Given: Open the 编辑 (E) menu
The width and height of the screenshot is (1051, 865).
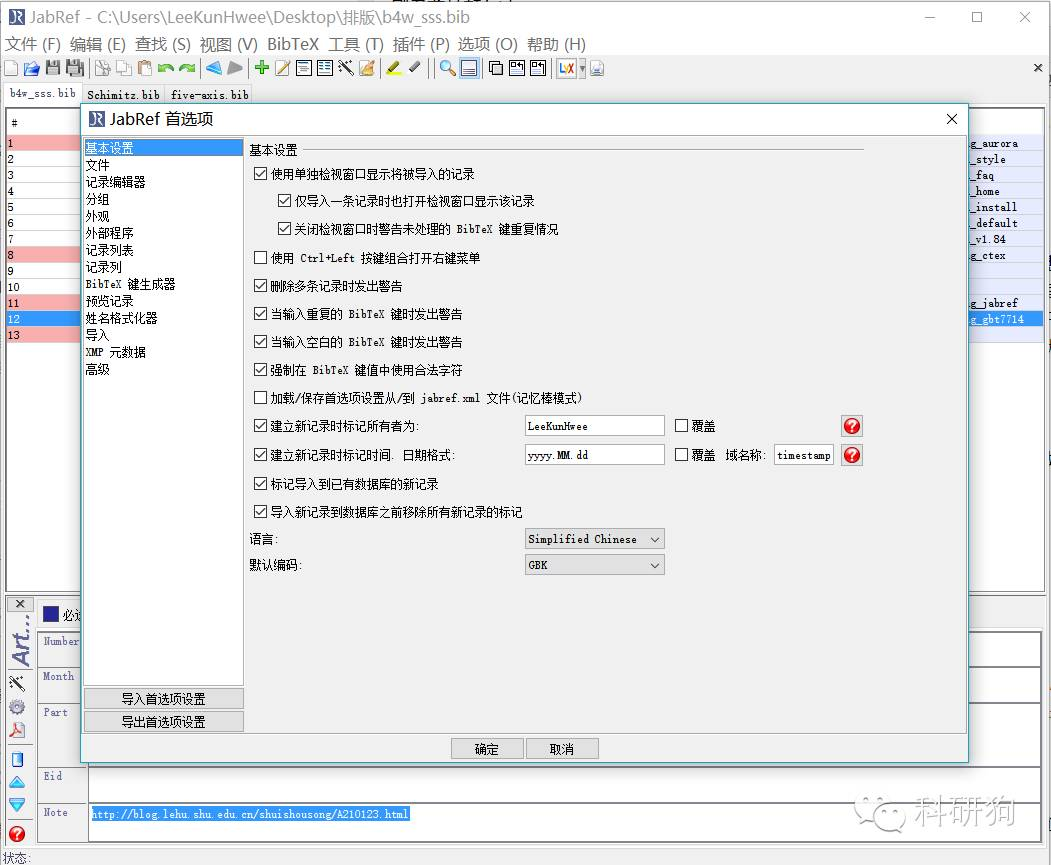Looking at the screenshot, I should pos(98,44).
